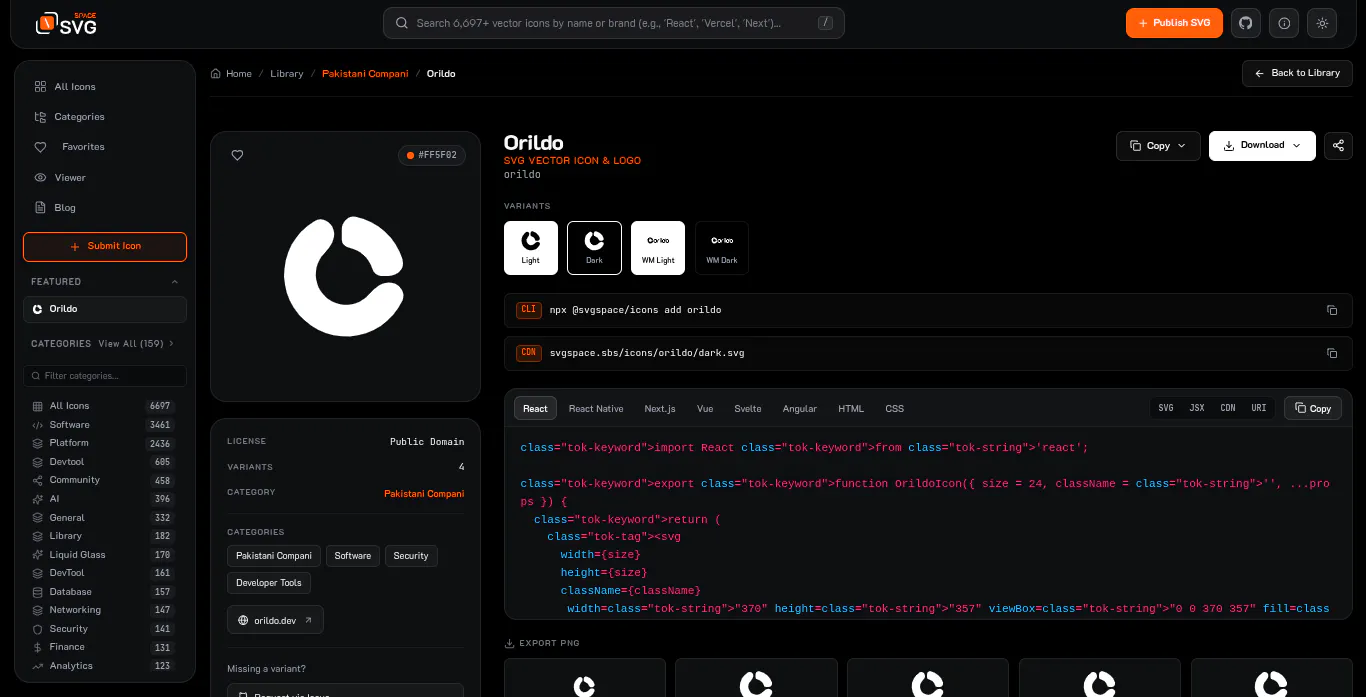The width and height of the screenshot is (1366, 697).
Task: Click the Pakistani Compani tag chip
Action: click(x=274, y=556)
